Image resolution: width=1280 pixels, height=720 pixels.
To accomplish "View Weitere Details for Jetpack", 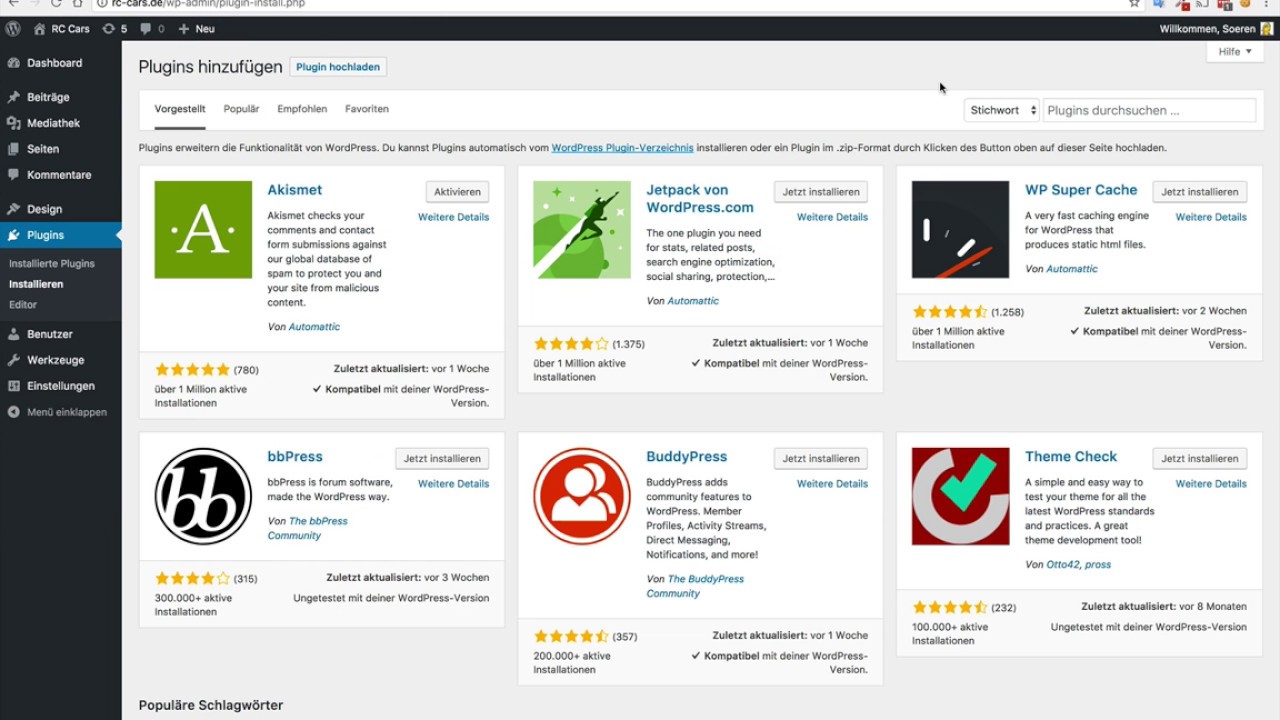I will (832, 217).
